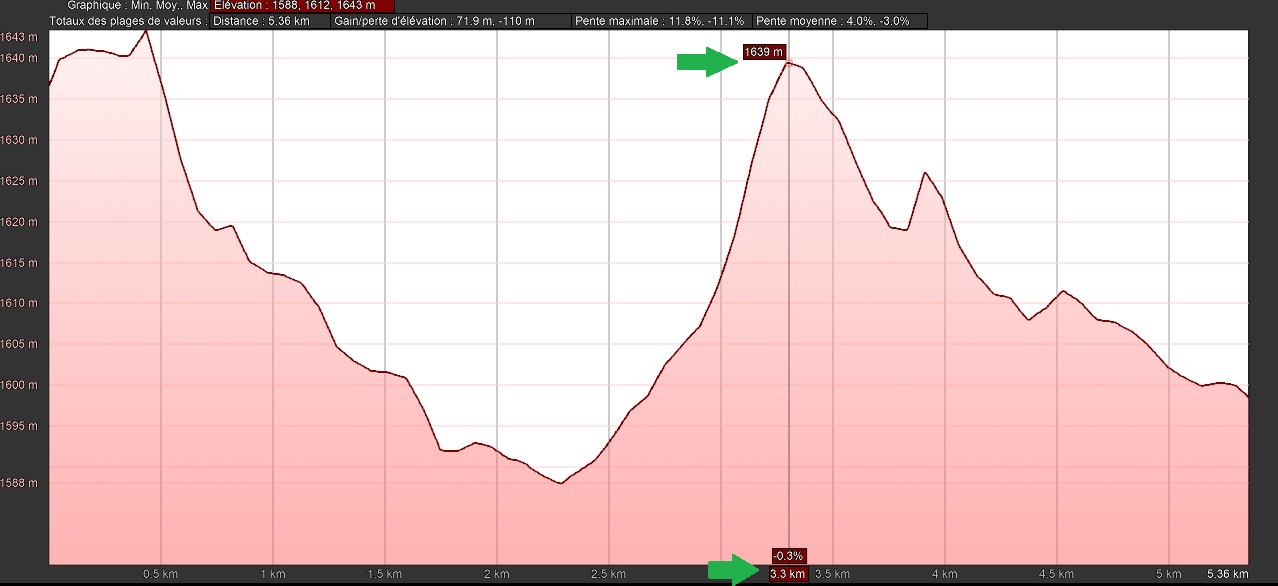Click the 1 km mark on distance axis

click(271, 575)
